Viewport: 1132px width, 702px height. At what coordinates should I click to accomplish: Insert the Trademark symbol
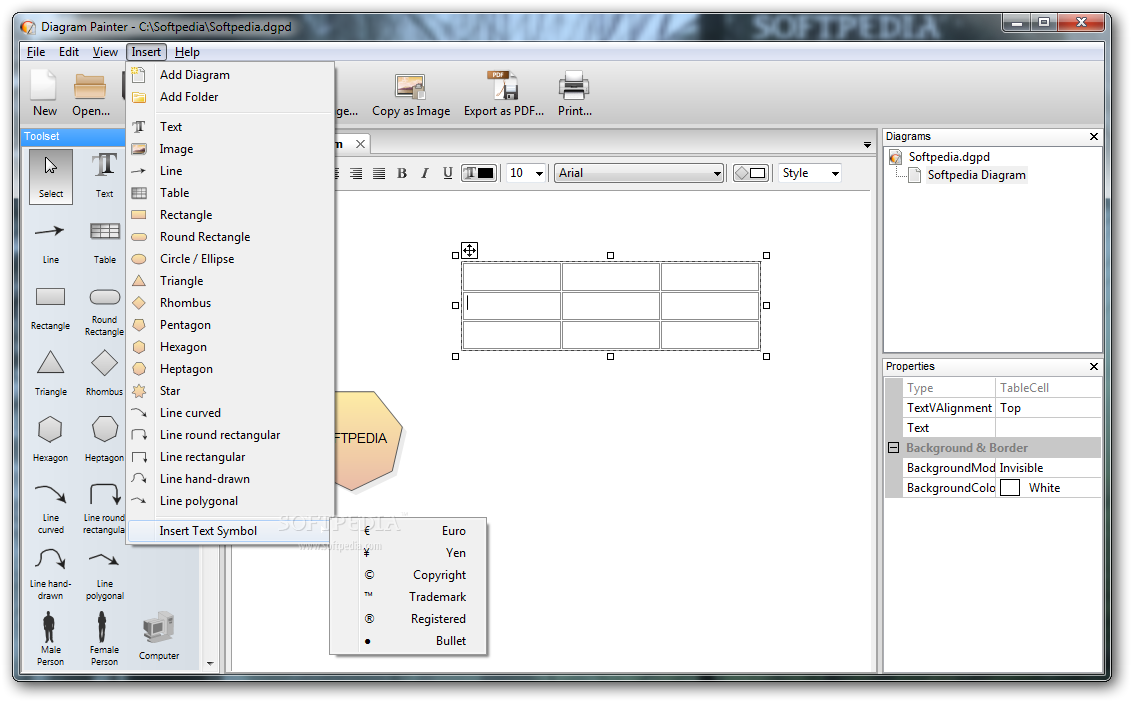click(409, 597)
